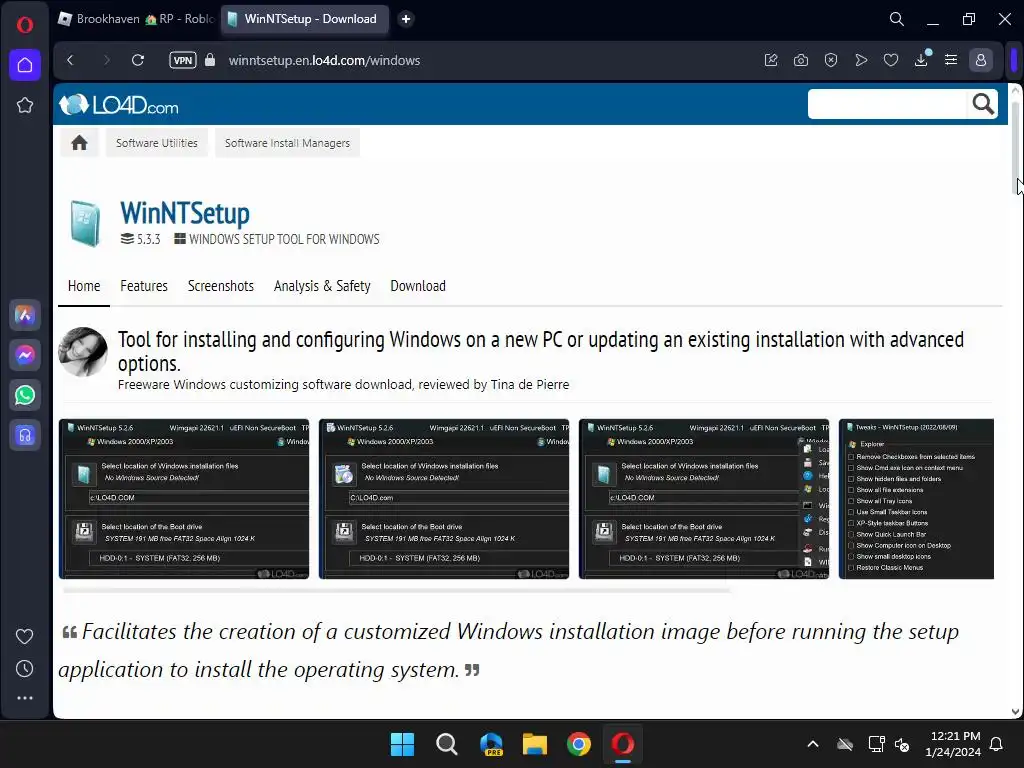Viewport: 1024px width, 768px height.
Task: Reload the current page
Action: click(138, 60)
